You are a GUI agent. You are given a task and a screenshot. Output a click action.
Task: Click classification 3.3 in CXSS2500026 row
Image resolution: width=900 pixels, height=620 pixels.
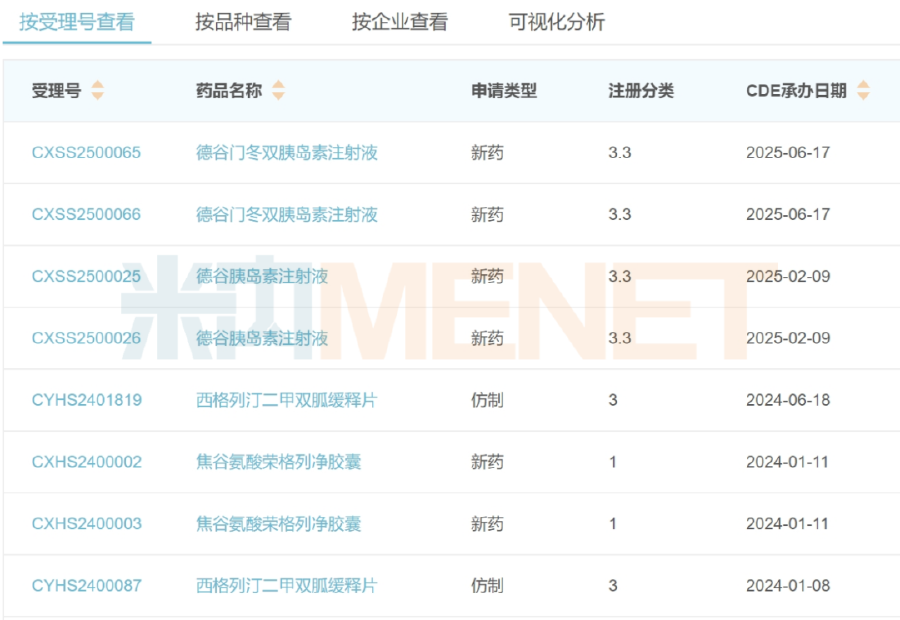point(620,338)
